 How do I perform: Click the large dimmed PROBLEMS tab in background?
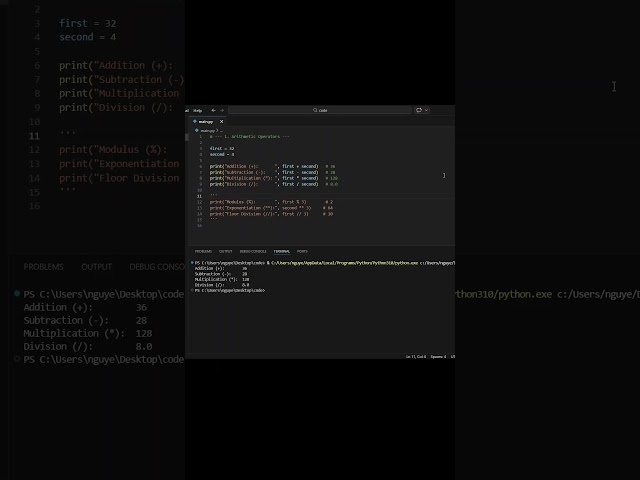pyautogui.click(x=43, y=267)
